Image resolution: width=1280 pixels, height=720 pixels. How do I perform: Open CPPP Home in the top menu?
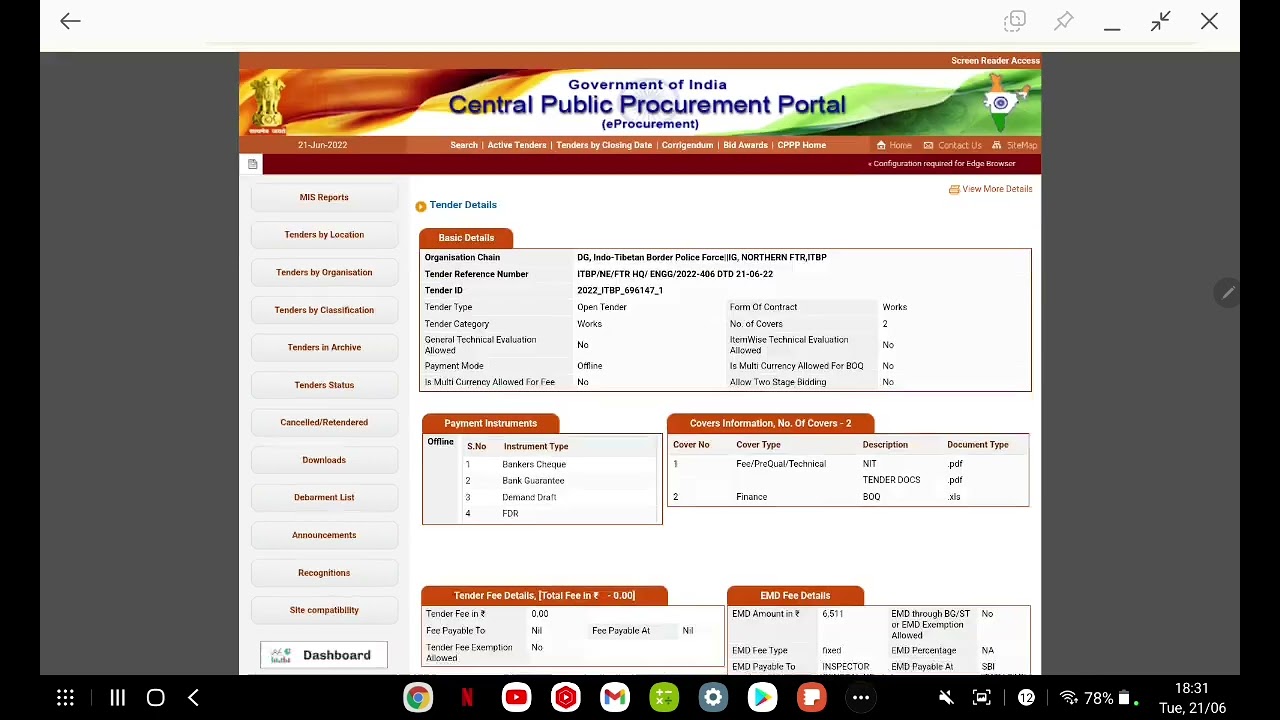(802, 145)
